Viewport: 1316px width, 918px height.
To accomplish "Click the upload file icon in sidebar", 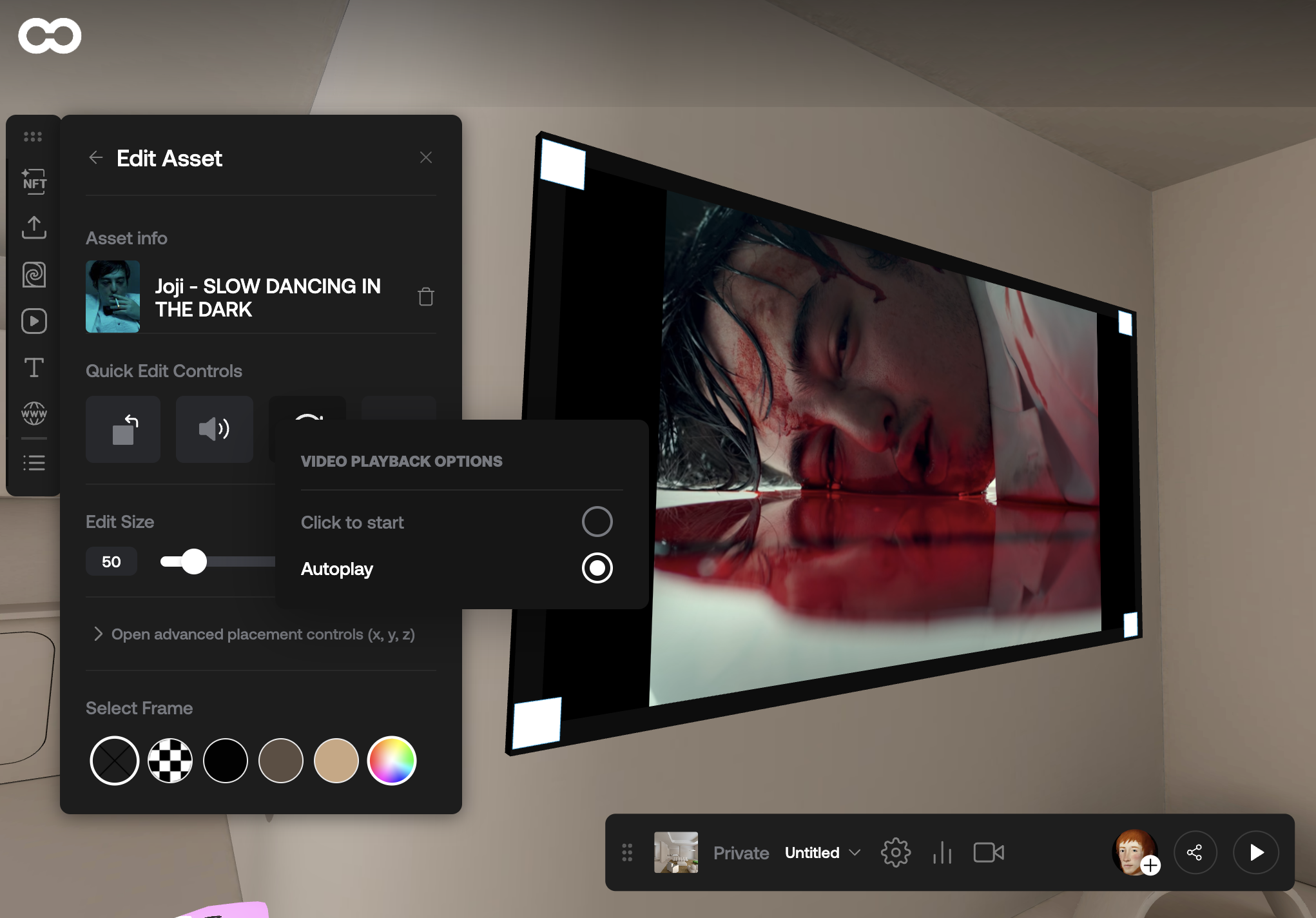I will [x=34, y=228].
